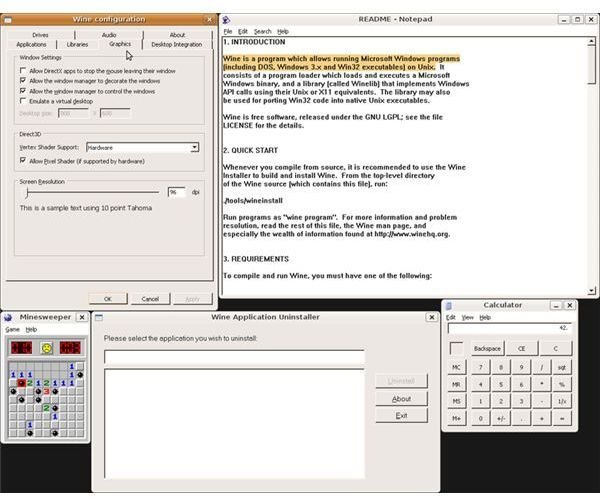The height and width of the screenshot is (498, 600).
Task: Click Minesweeper mine counter display
Action: [21, 348]
